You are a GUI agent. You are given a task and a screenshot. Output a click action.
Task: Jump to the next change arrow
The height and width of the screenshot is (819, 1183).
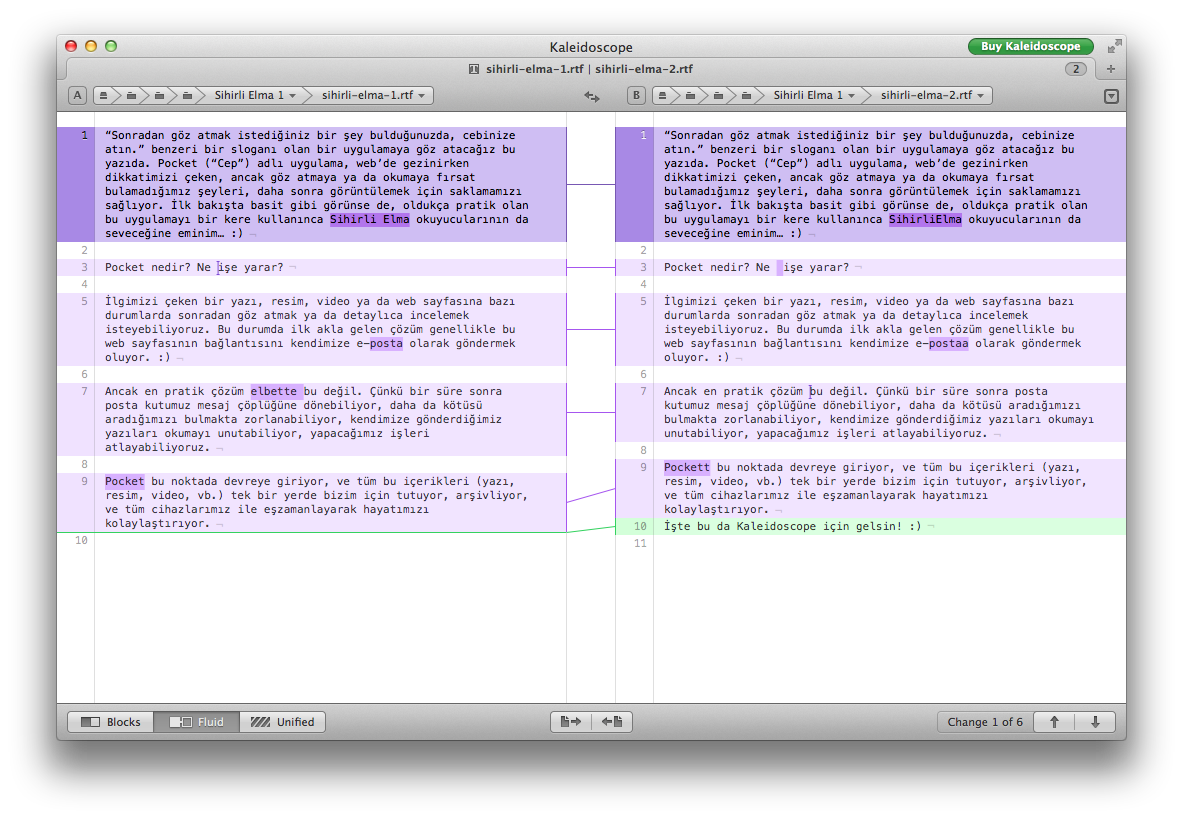tap(1095, 722)
